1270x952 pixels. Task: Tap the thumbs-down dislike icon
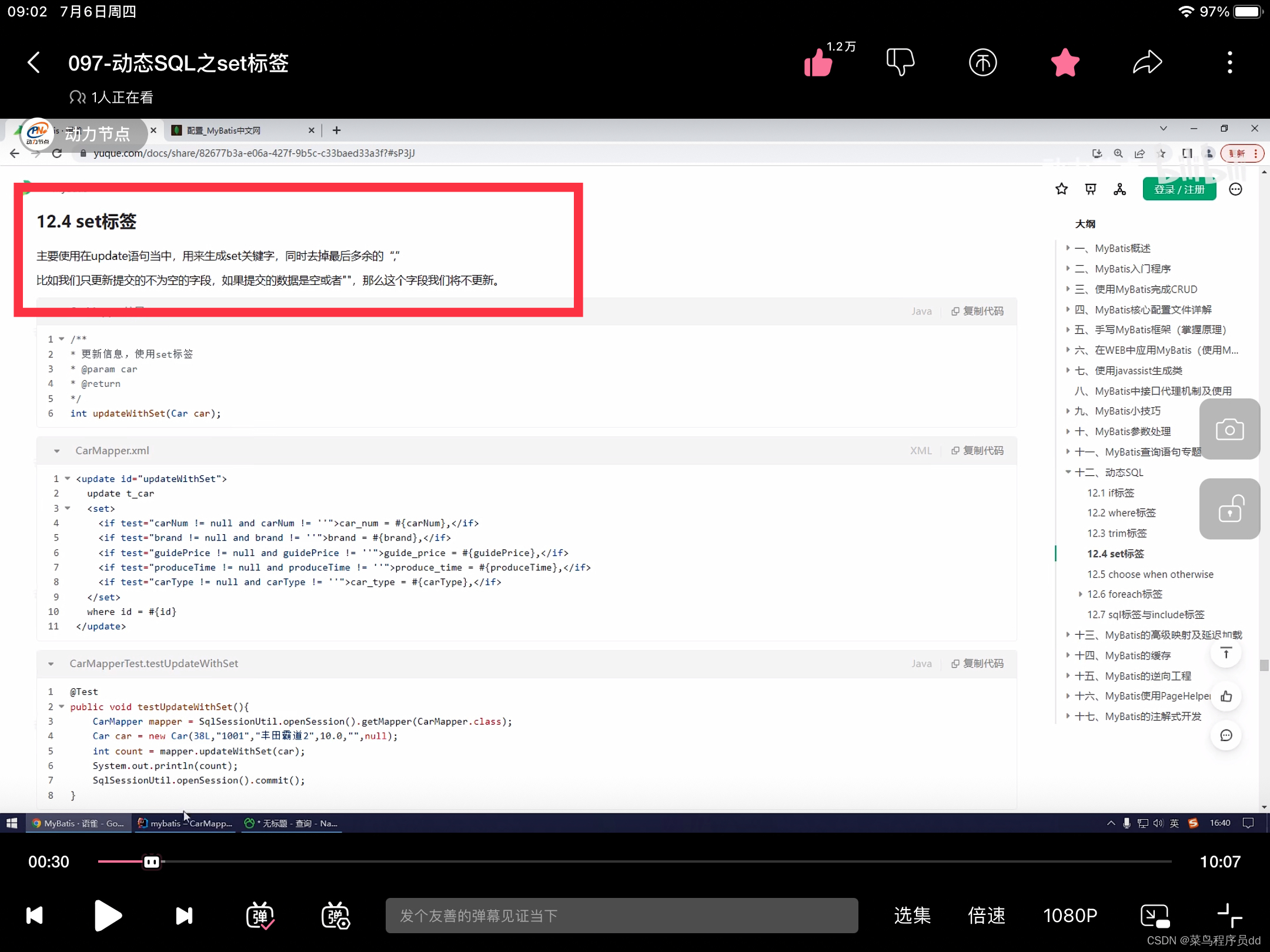pos(900,62)
